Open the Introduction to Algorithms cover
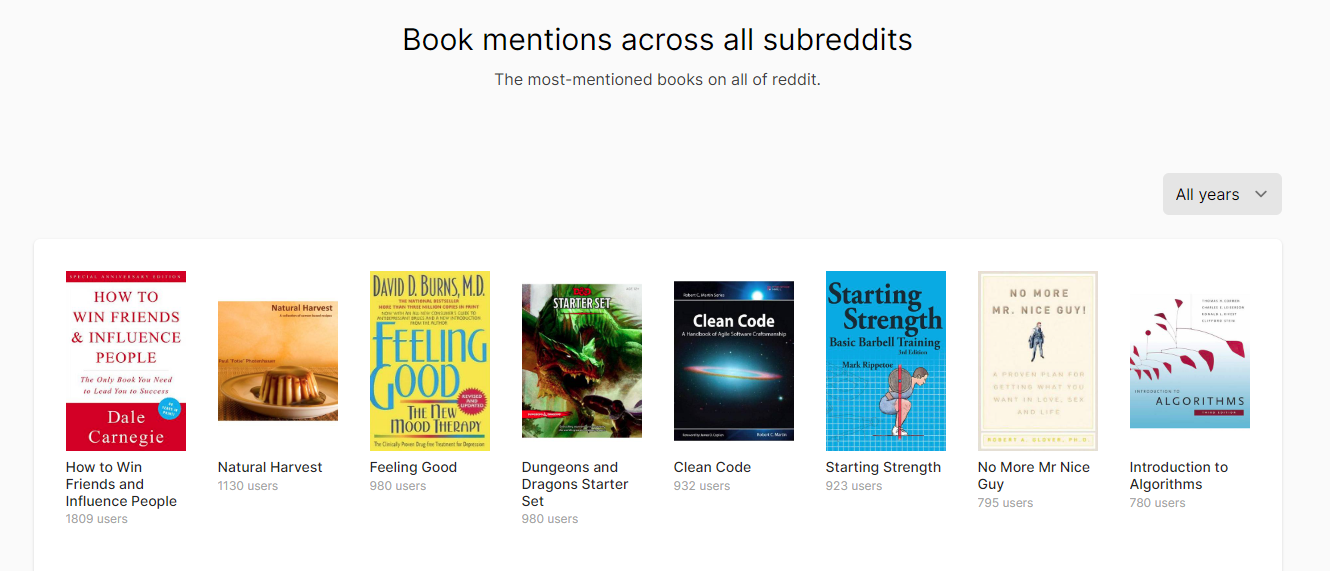Screen dimensions: 1330x571 click(1190, 361)
